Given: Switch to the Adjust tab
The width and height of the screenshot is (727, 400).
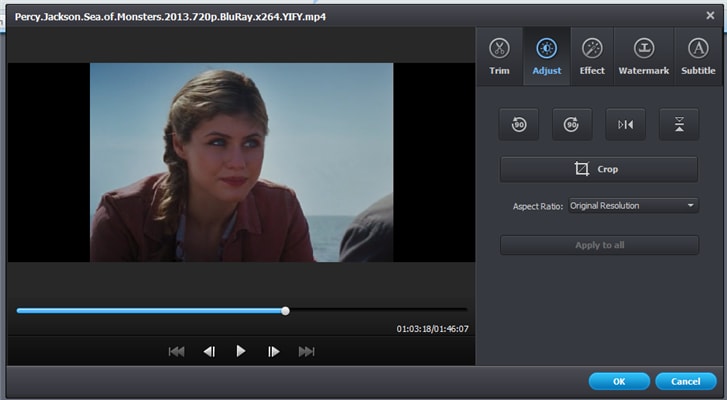Looking at the screenshot, I should [547, 57].
